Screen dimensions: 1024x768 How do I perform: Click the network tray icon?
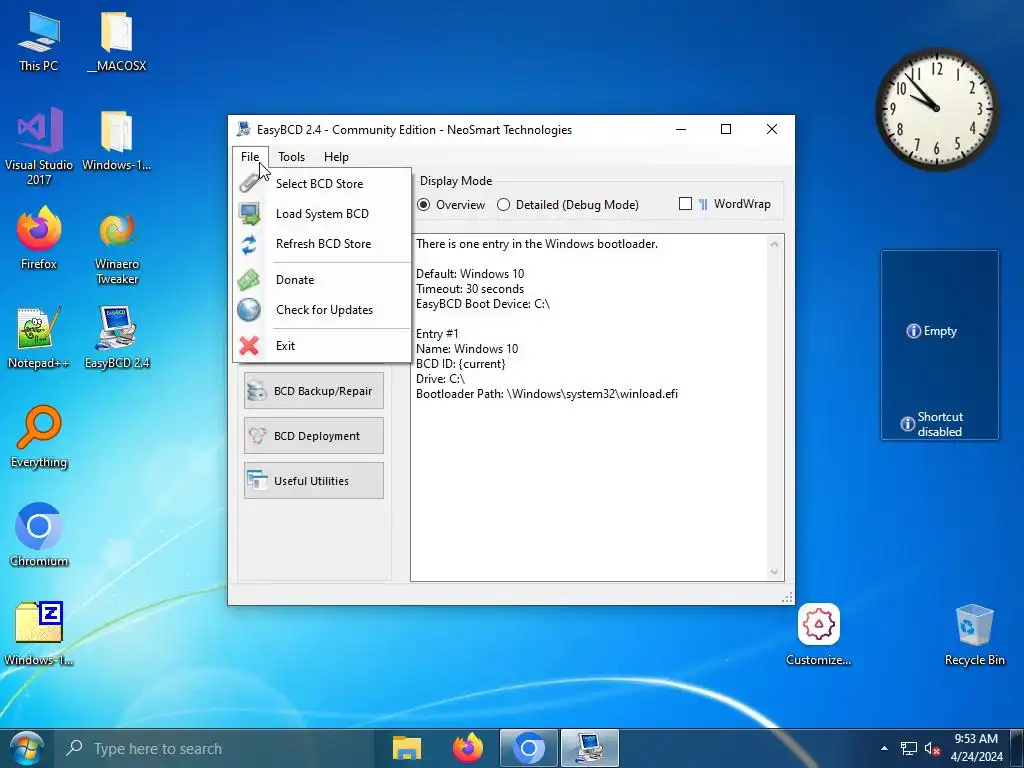pos(908,748)
